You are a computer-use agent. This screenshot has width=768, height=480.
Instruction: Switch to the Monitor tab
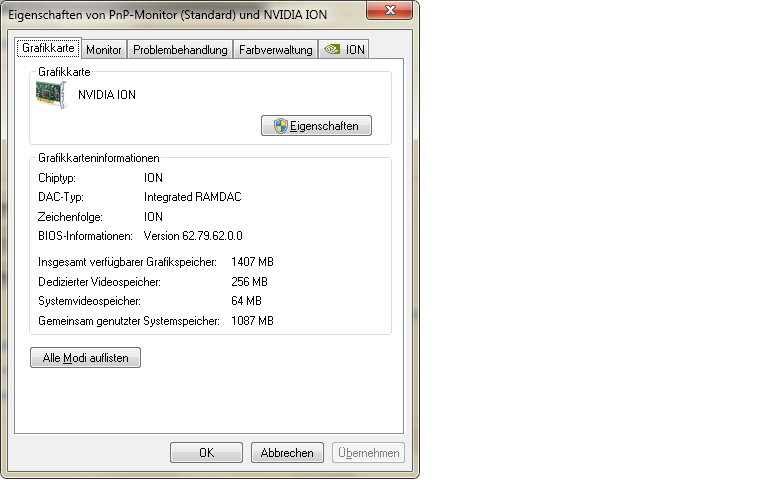click(x=104, y=49)
